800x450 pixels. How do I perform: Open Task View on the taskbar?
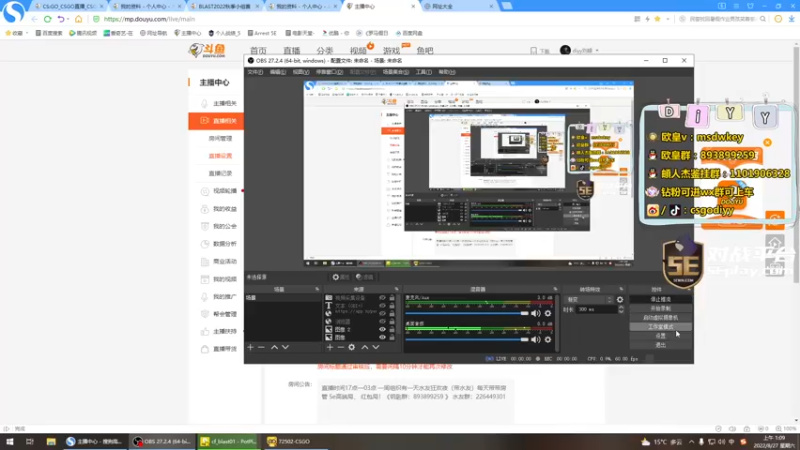30,441
